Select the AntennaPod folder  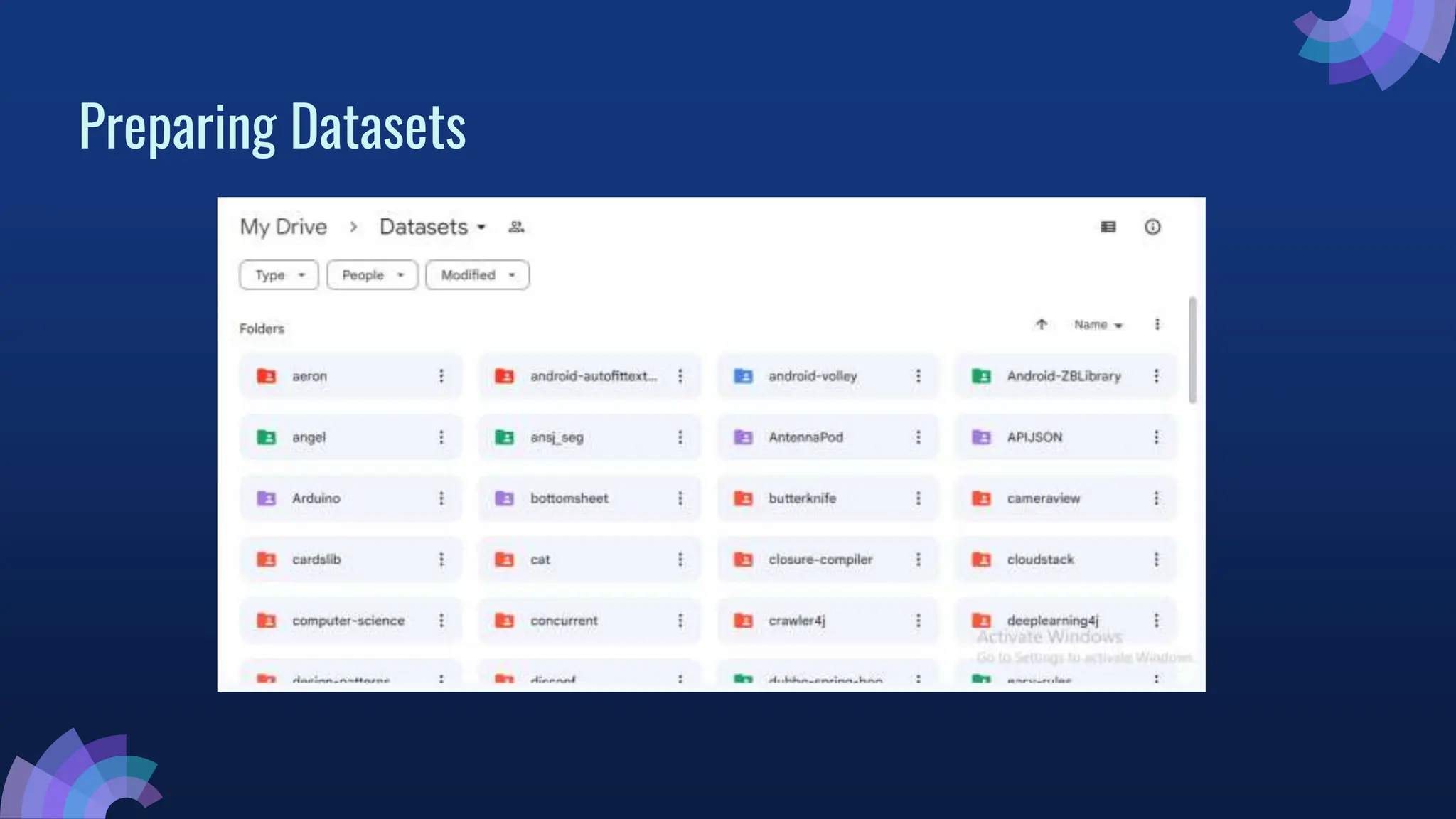(805, 437)
